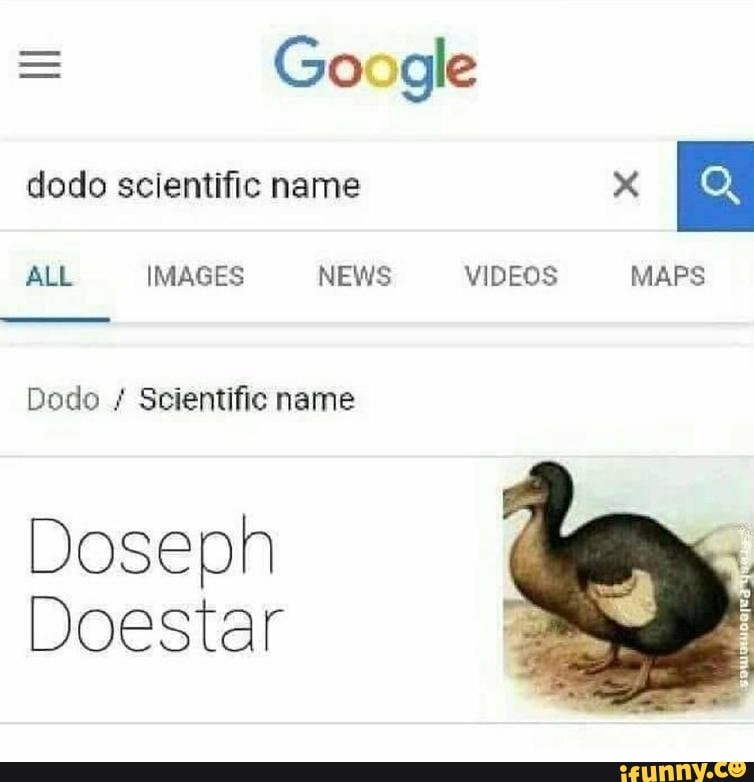Click the Google logo

click(375, 66)
